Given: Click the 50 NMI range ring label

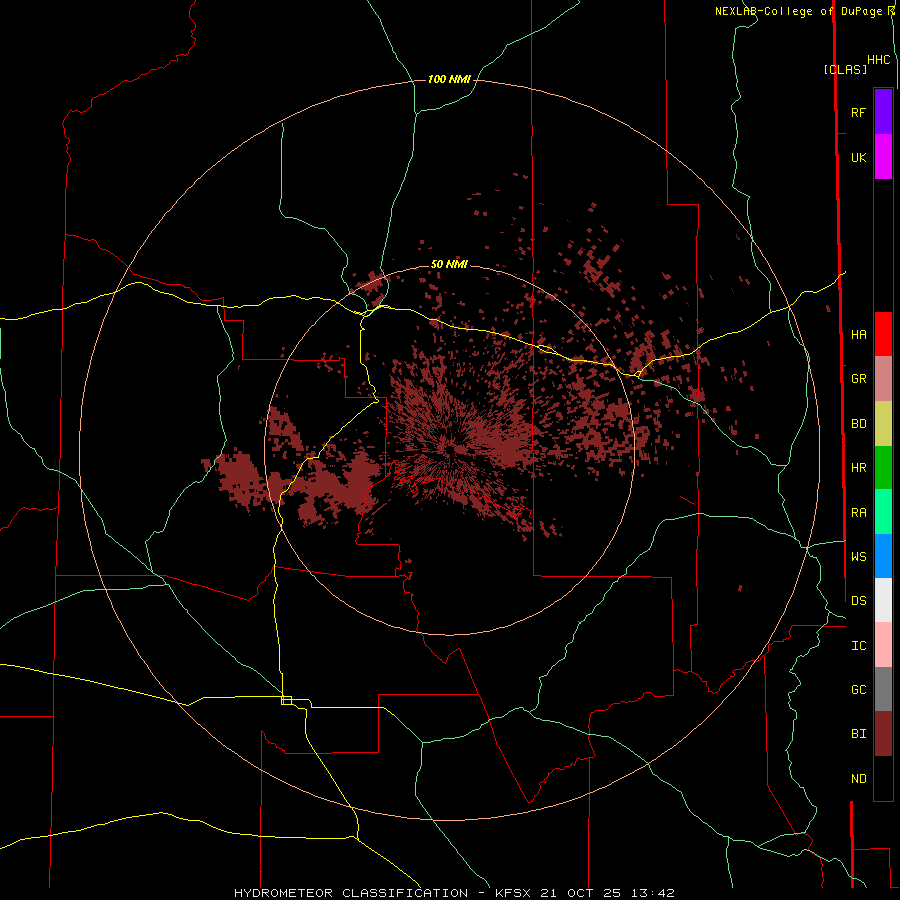Looking at the screenshot, I should click(449, 265).
